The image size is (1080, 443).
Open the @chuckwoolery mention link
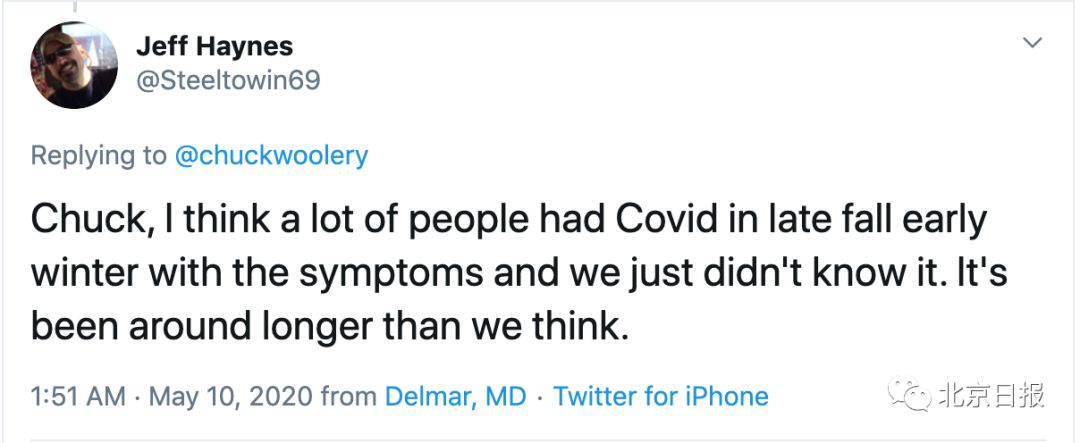pos(271,156)
